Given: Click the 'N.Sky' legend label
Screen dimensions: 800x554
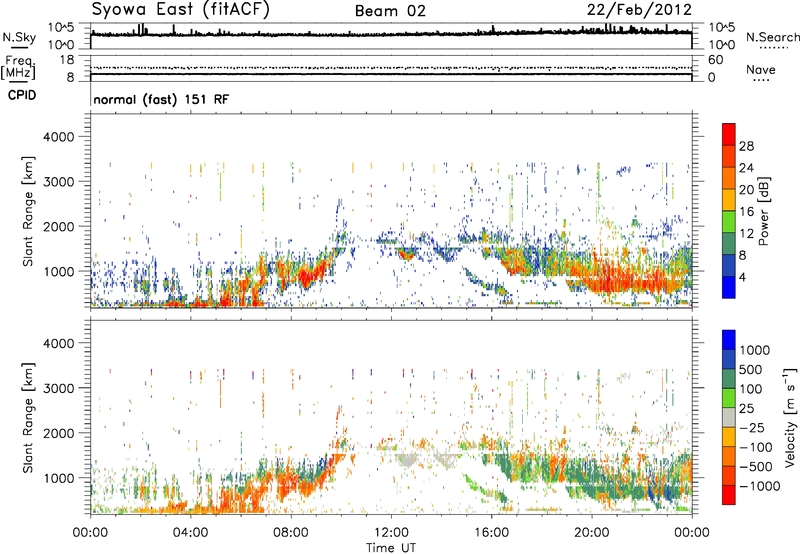Looking at the screenshot, I should click(x=19, y=37).
